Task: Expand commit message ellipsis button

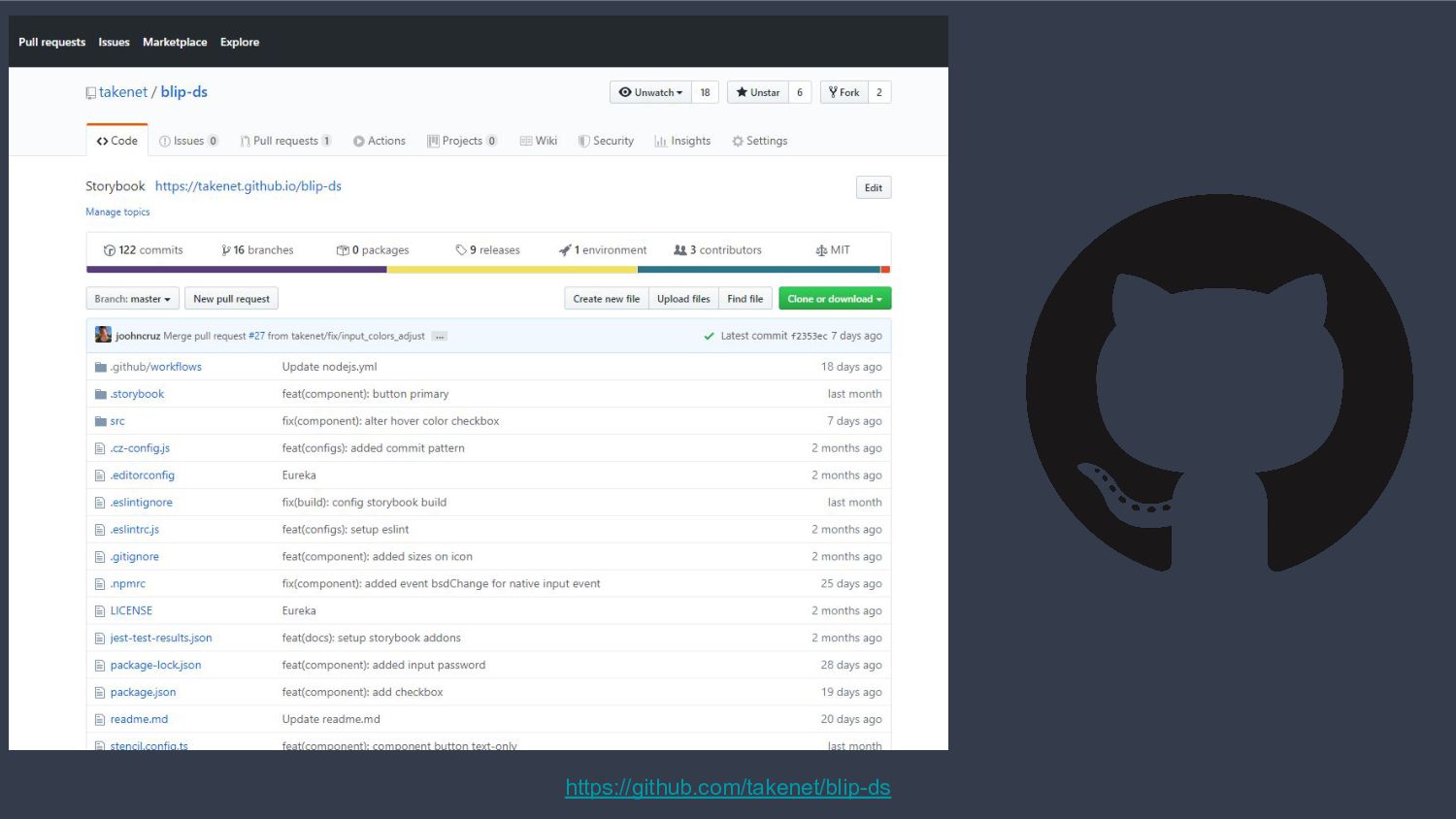Action: tap(440, 337)
